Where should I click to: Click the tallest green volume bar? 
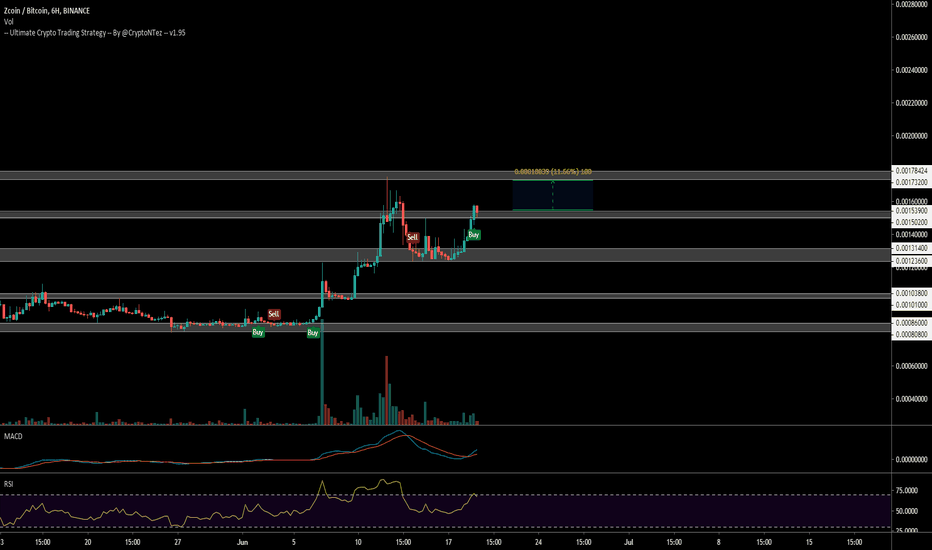pyautogui.click(x=322, y=373)
